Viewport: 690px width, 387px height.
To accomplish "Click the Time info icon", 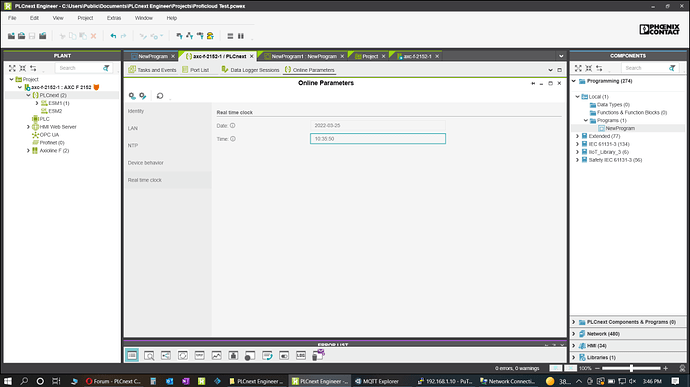I will 233,139.
